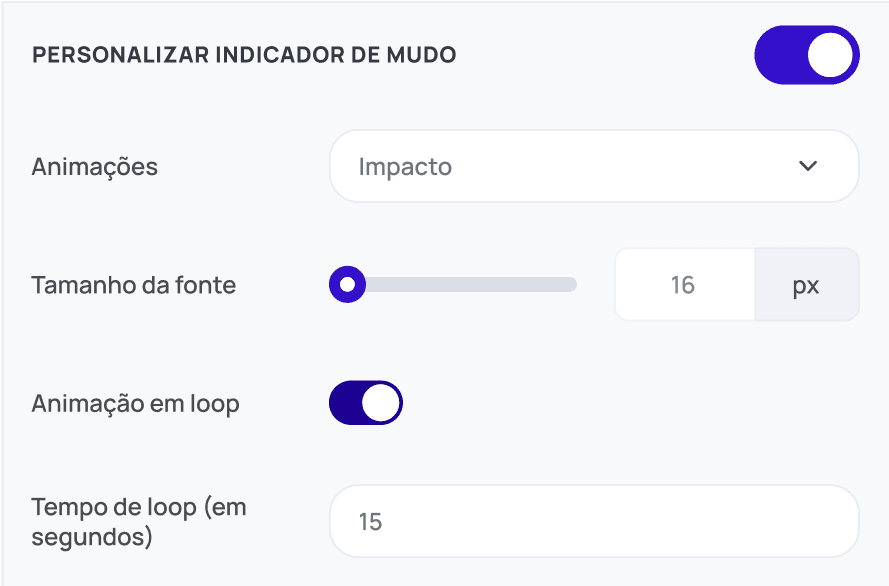Click the Tempo de loop (em segundos) label
This screenshot has width=889, height=586.
pos(139,521)
